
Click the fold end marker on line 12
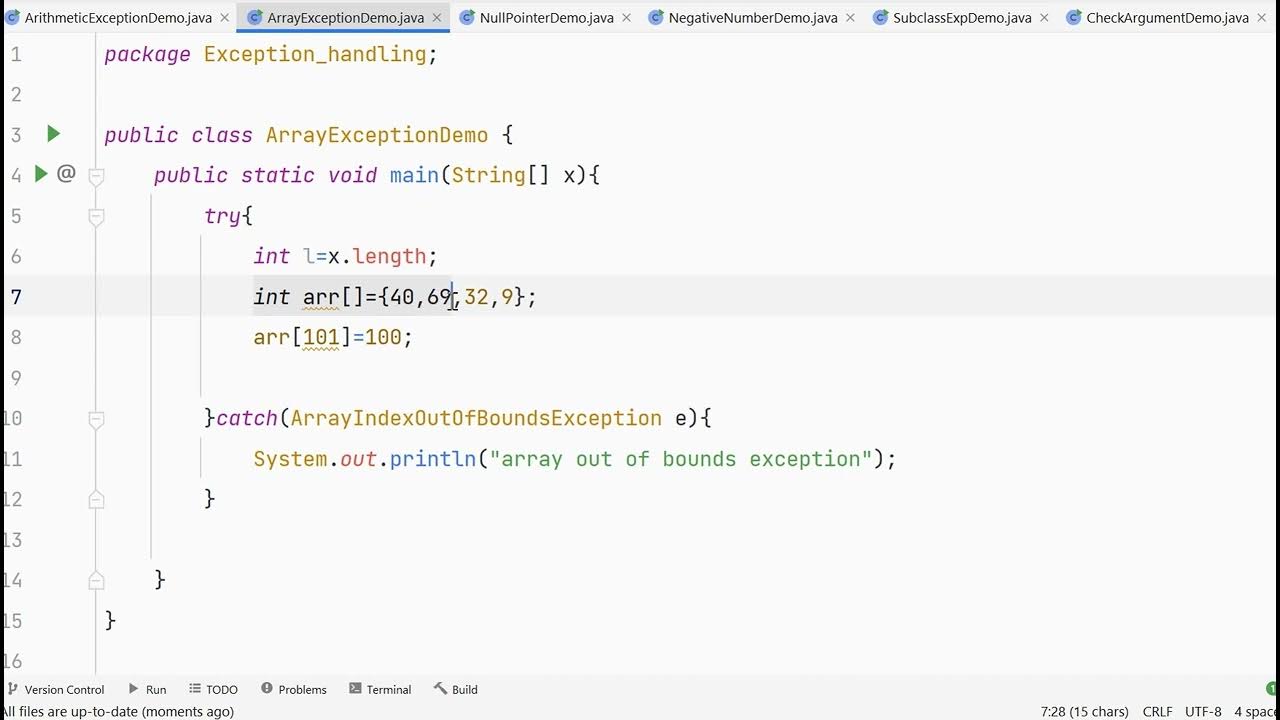[96, 498]
